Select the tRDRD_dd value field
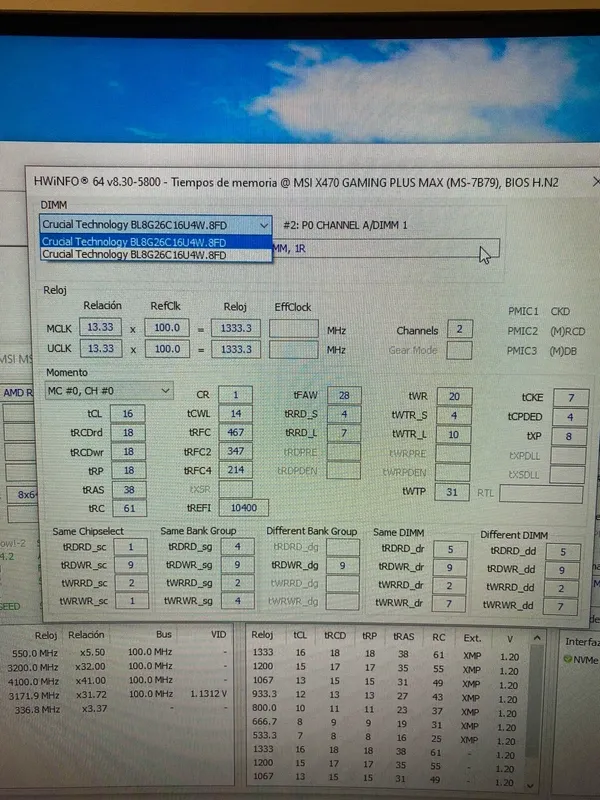 pyautogui.click(x=563, y=552)
